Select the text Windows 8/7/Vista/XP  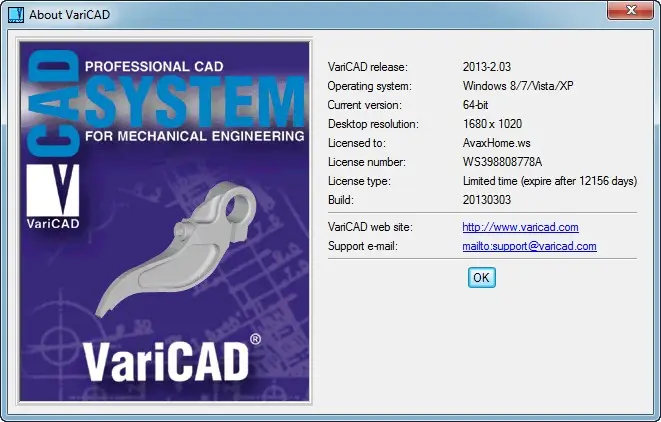click(518, 86)
